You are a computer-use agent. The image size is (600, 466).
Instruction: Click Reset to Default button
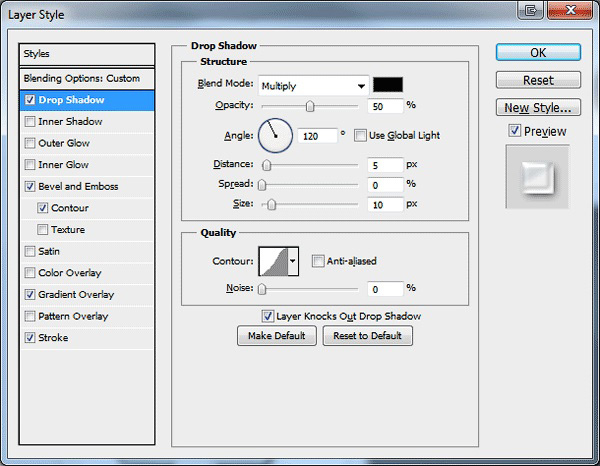tap(368, 336)
